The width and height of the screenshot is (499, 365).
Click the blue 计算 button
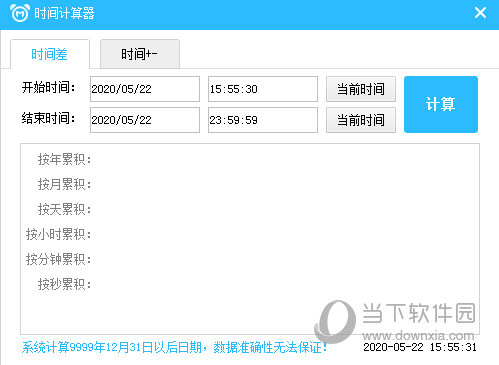click(x=441, y=104)
